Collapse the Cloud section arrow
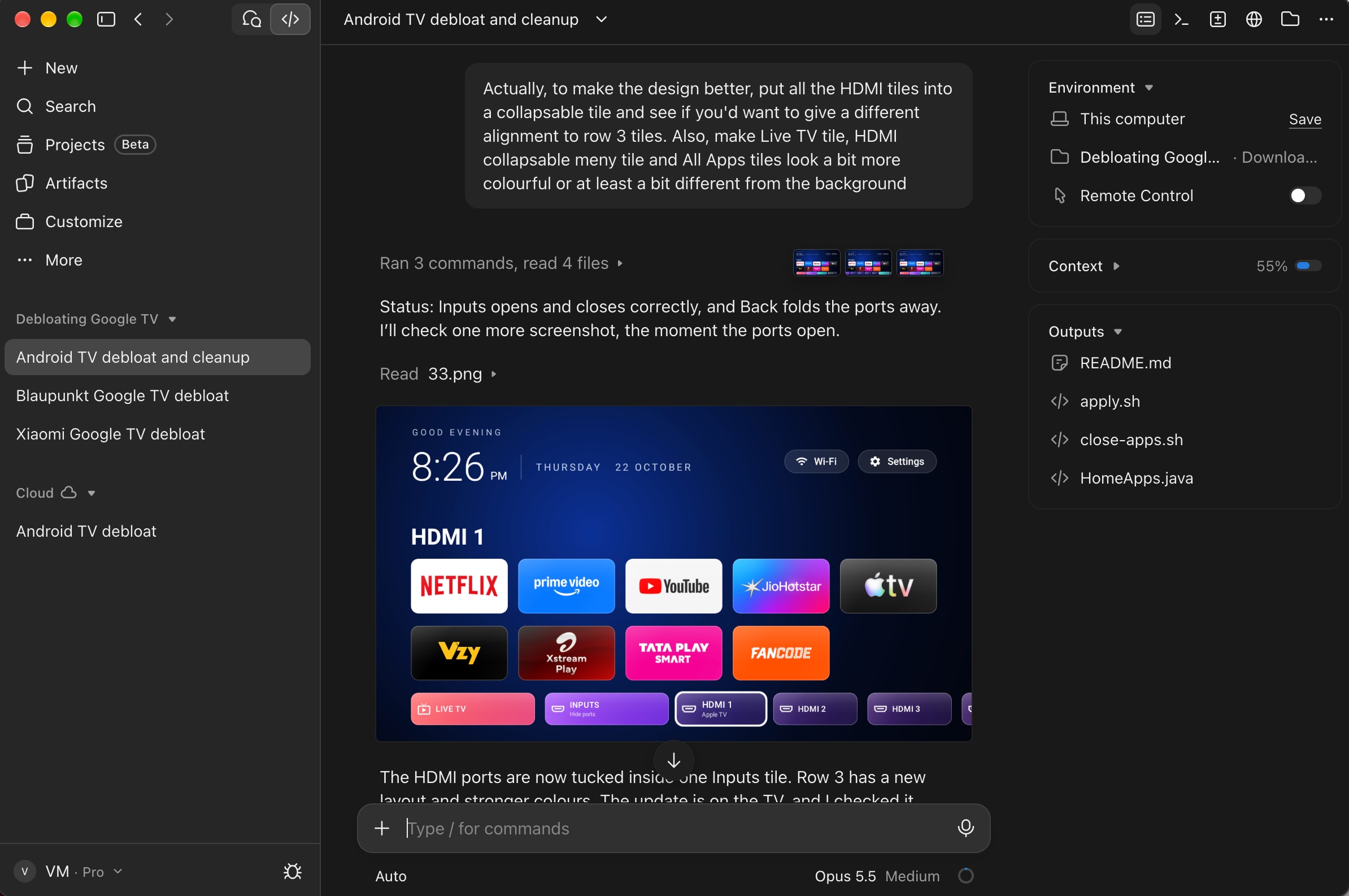This screenshot has width=1349, height=896. [x=92, y=493]
